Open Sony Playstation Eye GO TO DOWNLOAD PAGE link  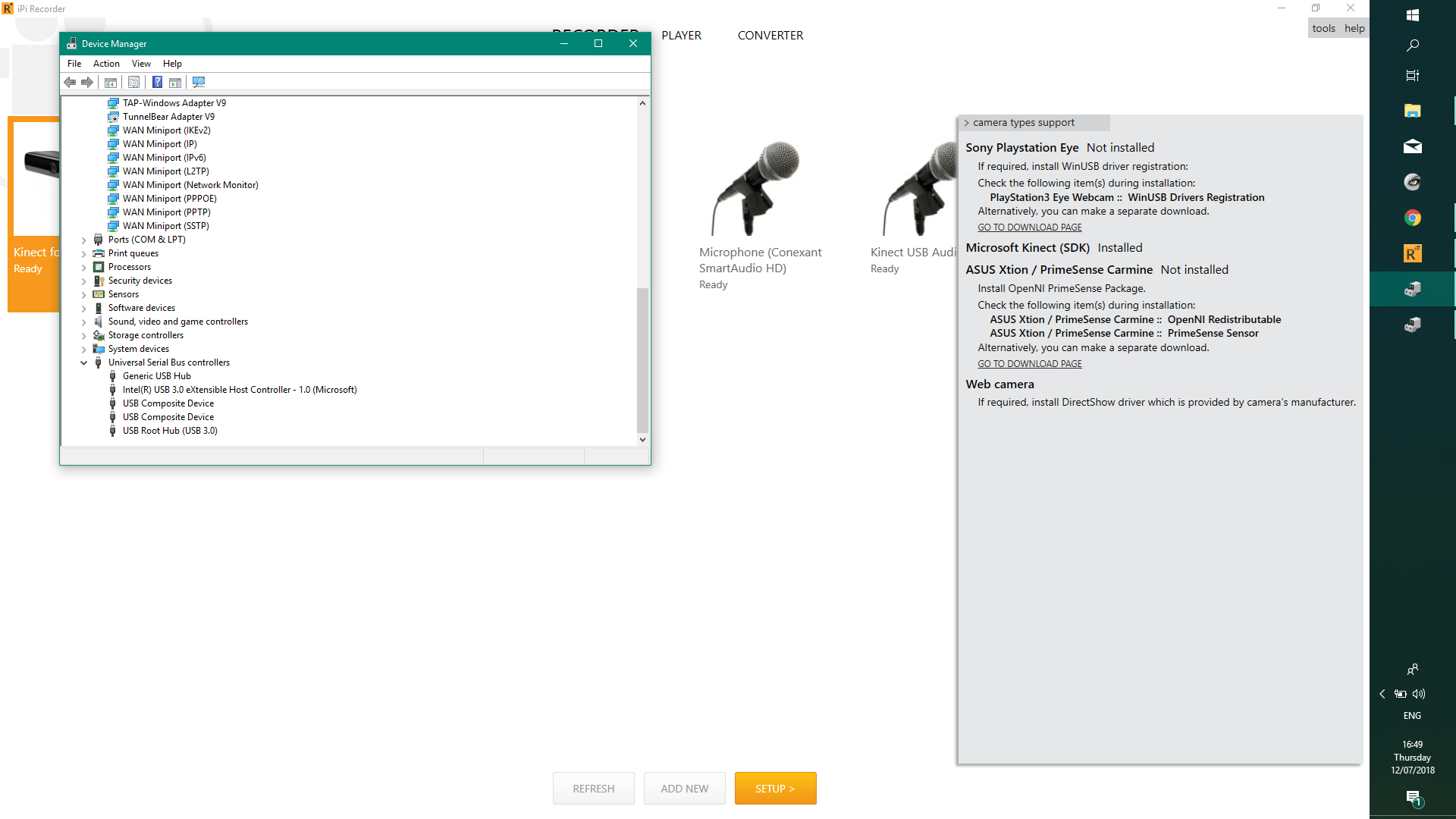coord(1029,227)
